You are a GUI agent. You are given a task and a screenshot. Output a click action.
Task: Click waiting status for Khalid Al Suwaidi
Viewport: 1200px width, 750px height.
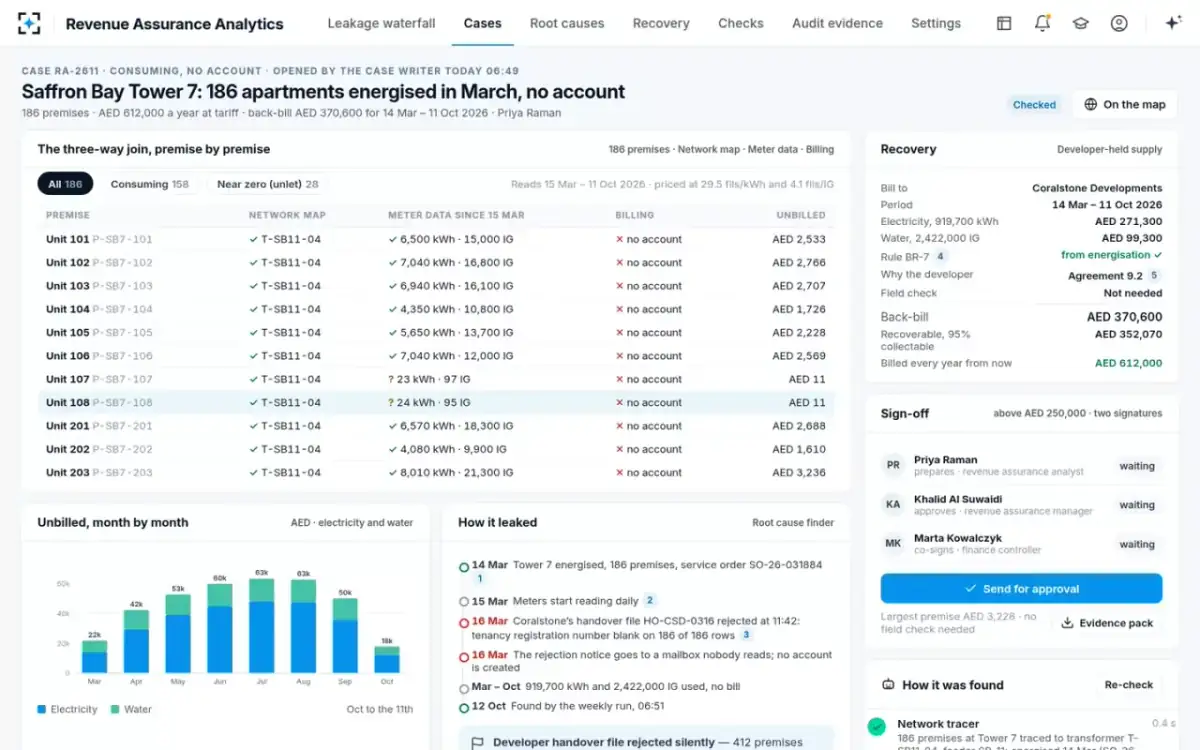tap(1137, 505)
